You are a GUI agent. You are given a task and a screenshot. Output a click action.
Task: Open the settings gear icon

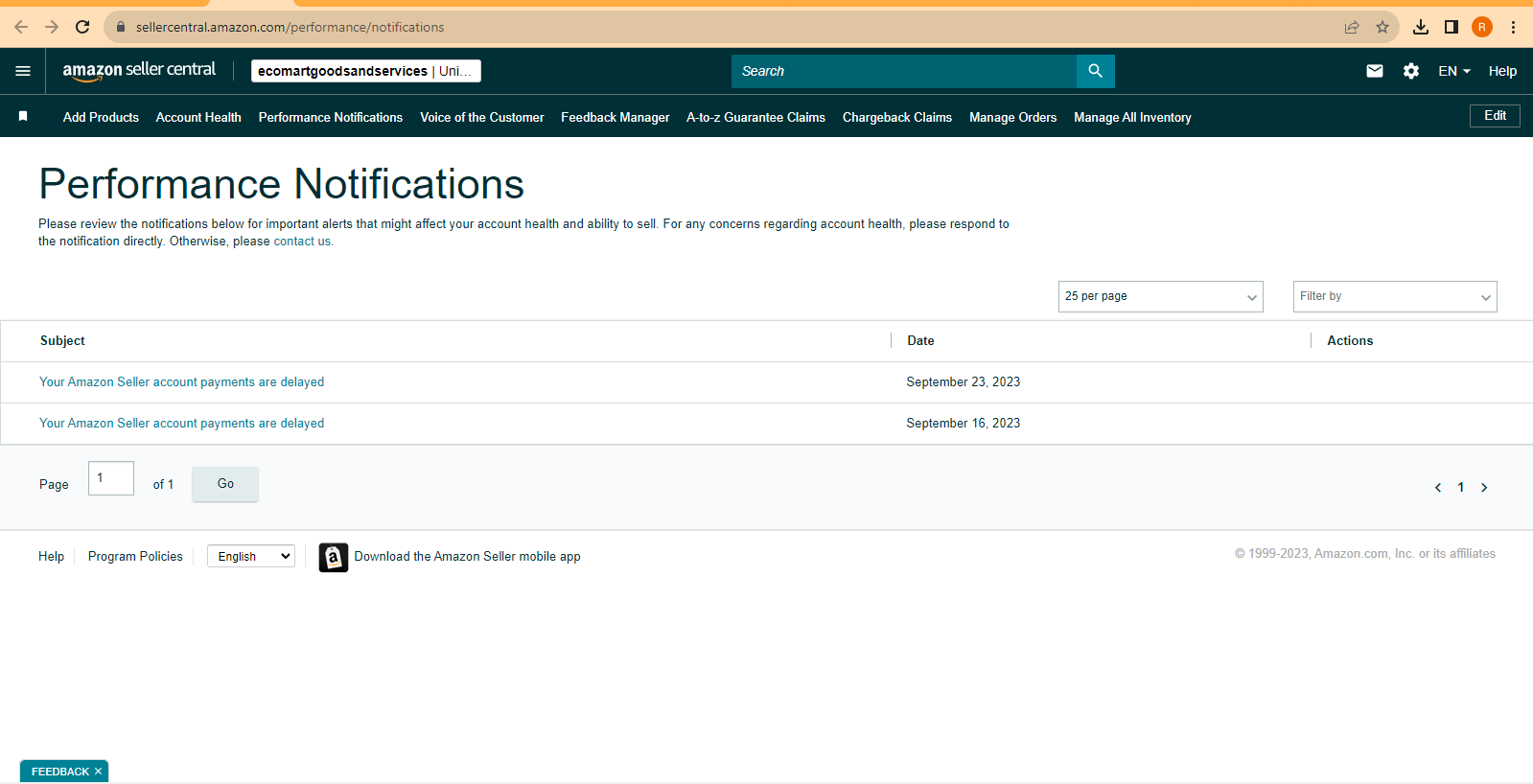click(1411, 71)
